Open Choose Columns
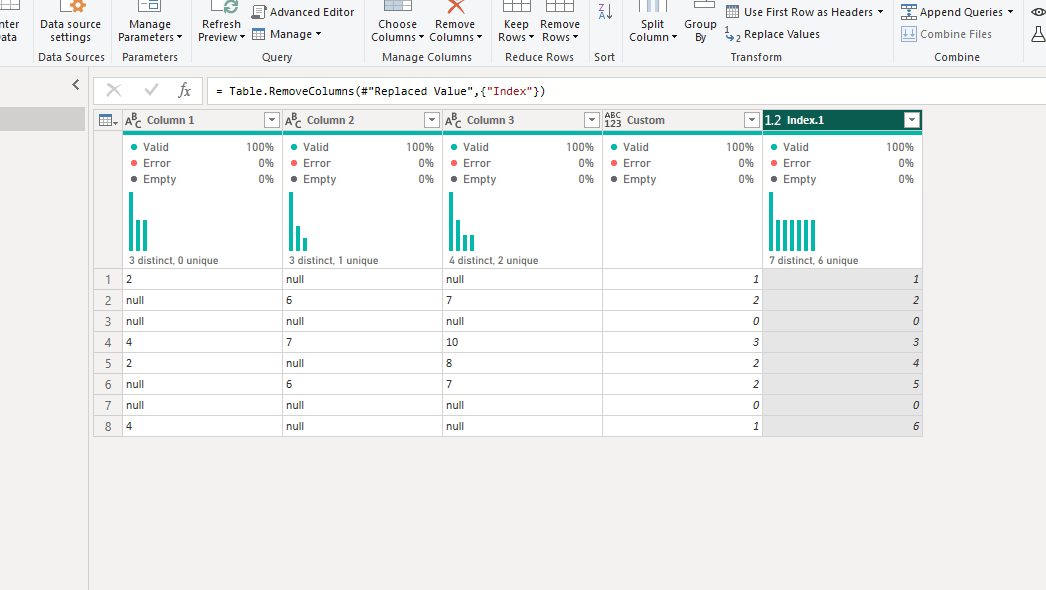The height and width of the screenshot is (590, 1046). click(398, 23)
